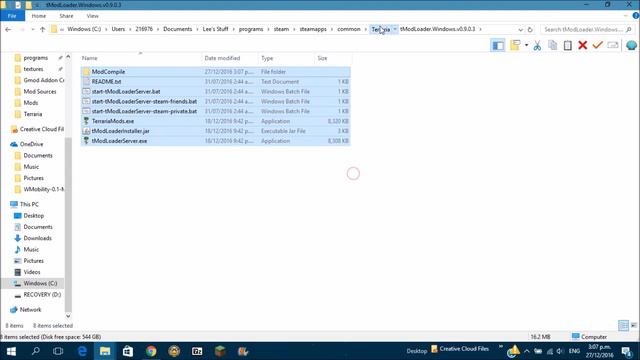The width and height of the screenshot is (640, 360).
Task: Go back with the Back arrow
Action: pos(8,29)
